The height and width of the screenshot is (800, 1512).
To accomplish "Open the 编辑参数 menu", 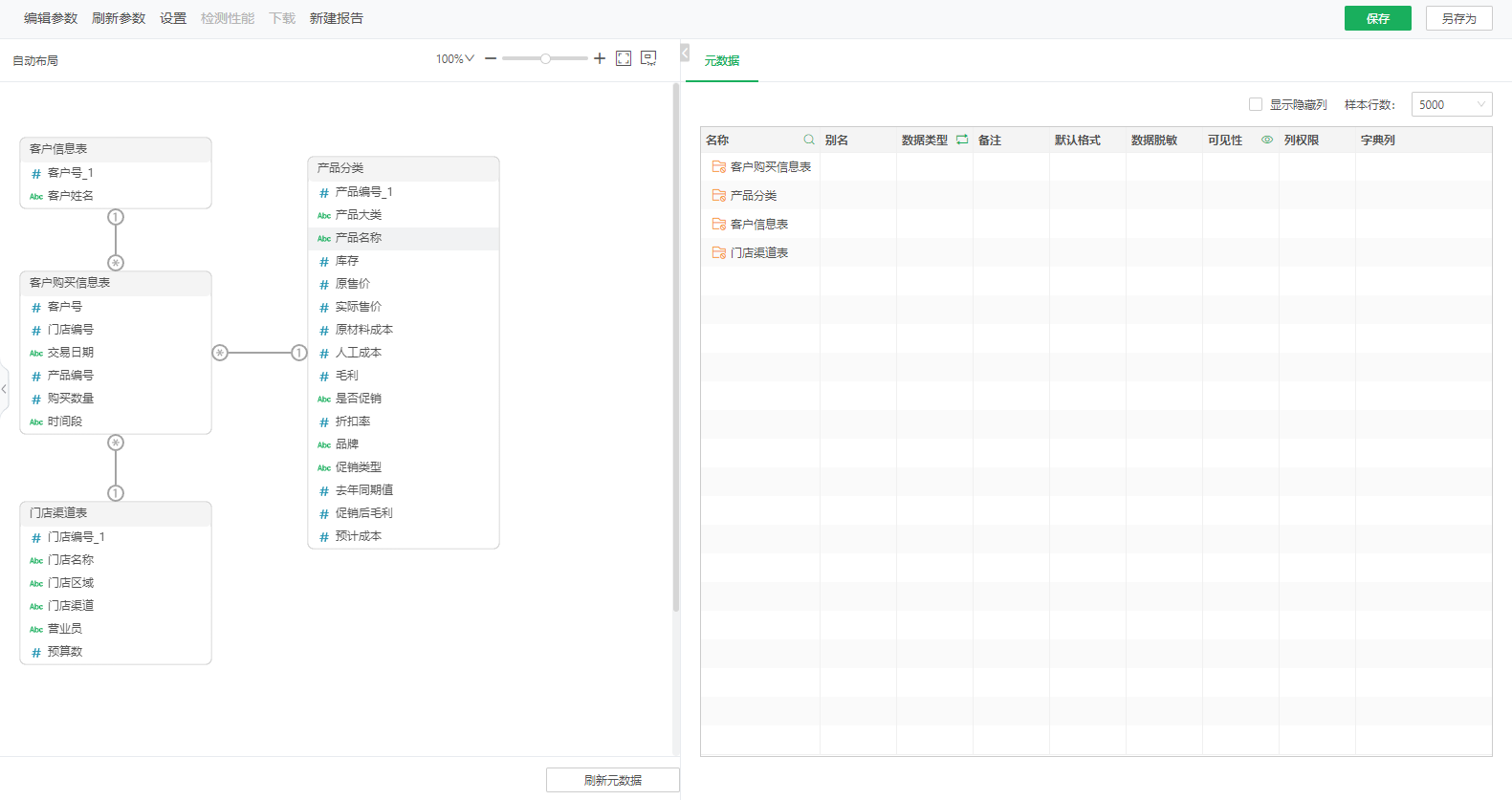I will coord(51,18).
